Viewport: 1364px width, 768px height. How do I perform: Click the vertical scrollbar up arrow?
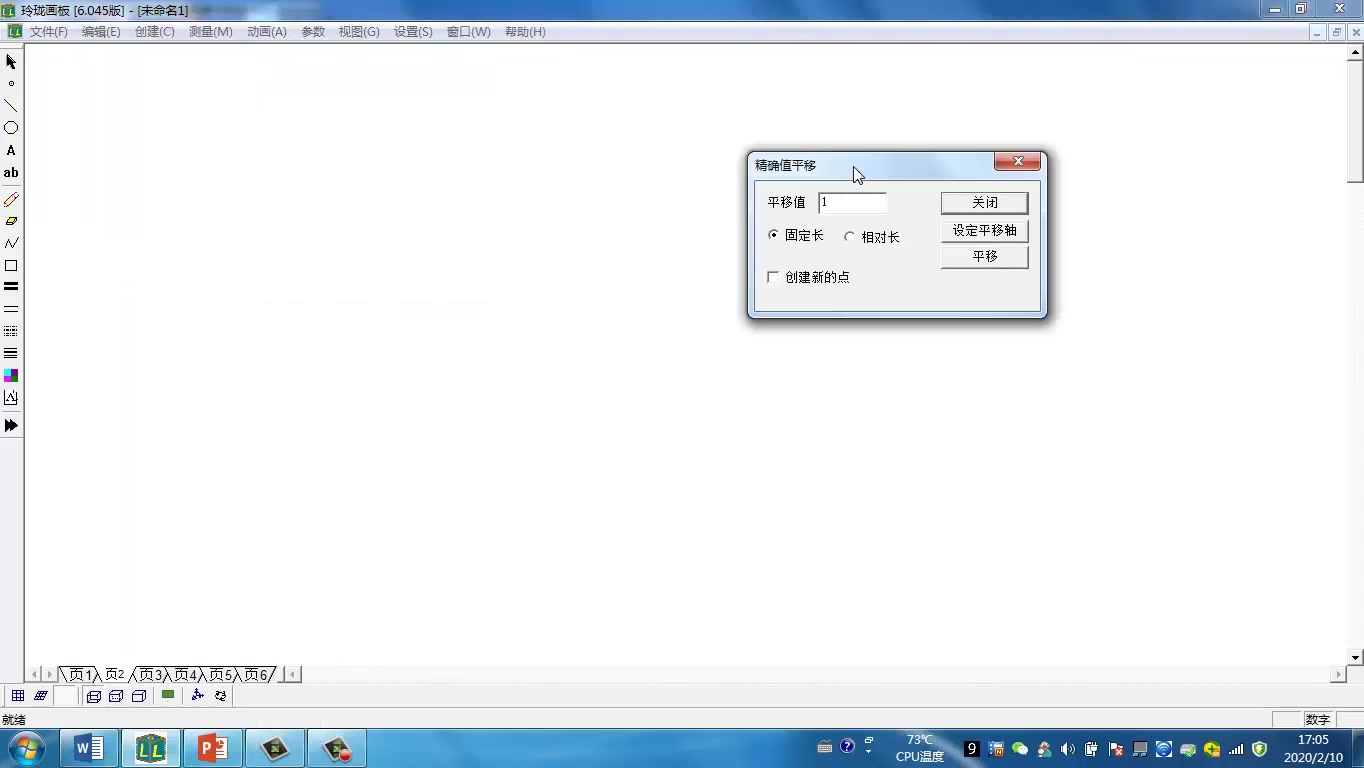tap(1355, 53)
